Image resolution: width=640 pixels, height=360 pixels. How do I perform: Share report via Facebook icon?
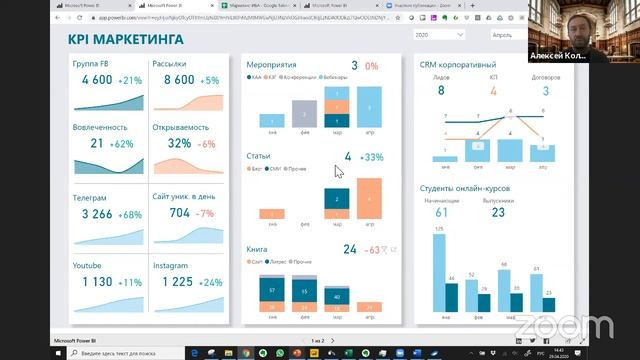click(x=547, y=341)
